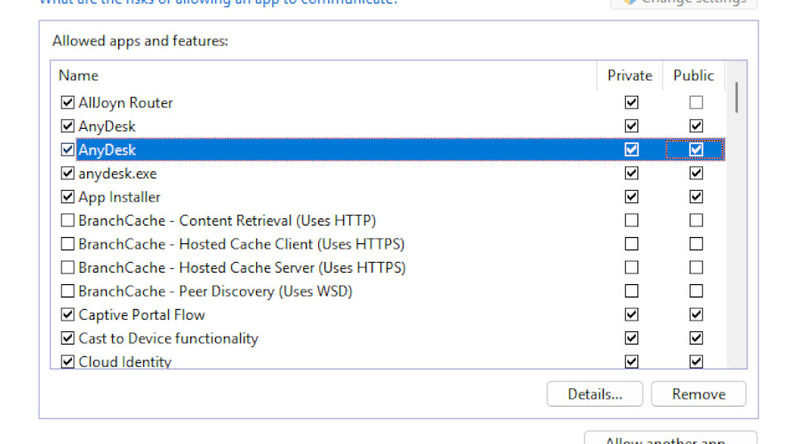The image size is (800, 444).
Task: Uncheck the anydesk.exe name checkbox
Action: coord(67,173)
